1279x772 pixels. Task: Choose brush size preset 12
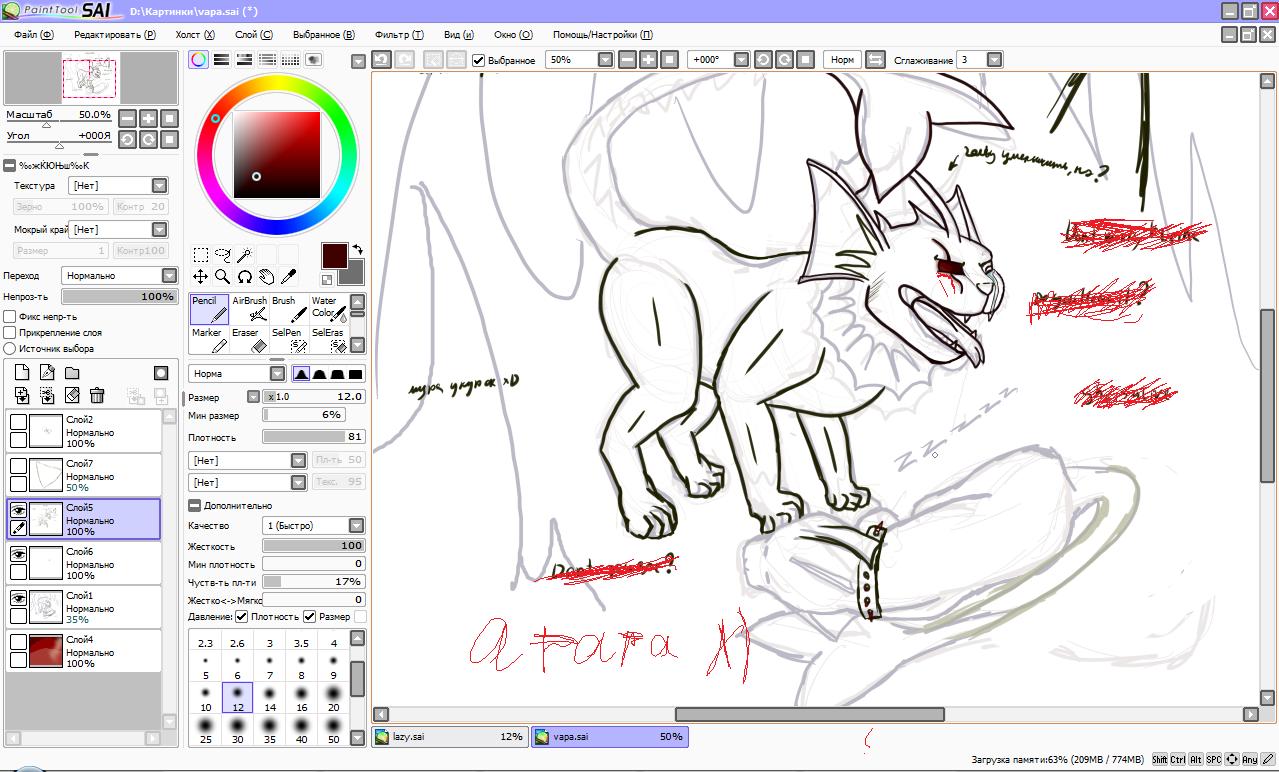238,697
